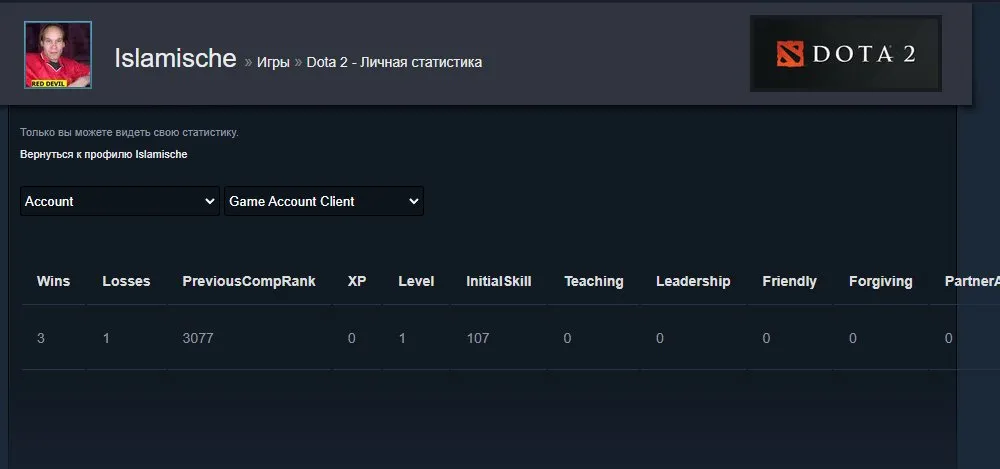Click the Leadership value 0
This screenshot has width=1000, height=469.
click(x=659, y=338)
